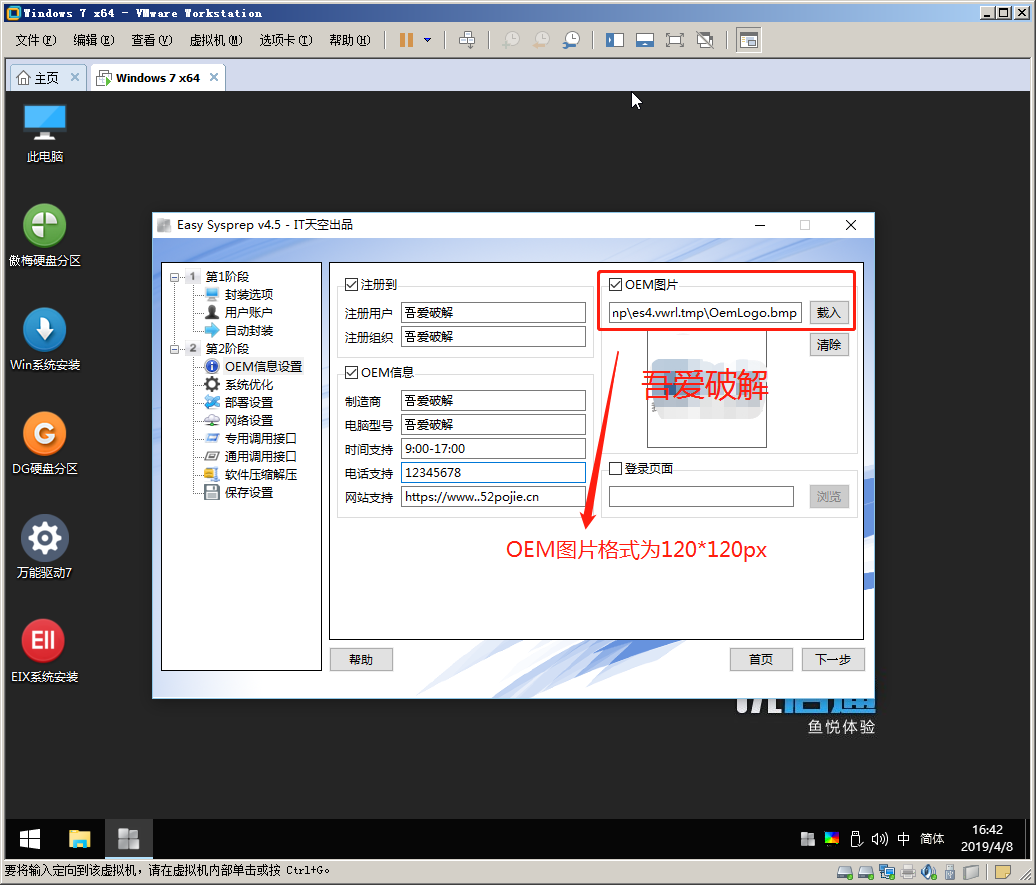
Task: Enable the 登录页面 checkbox
Action: tap(615, 469)
